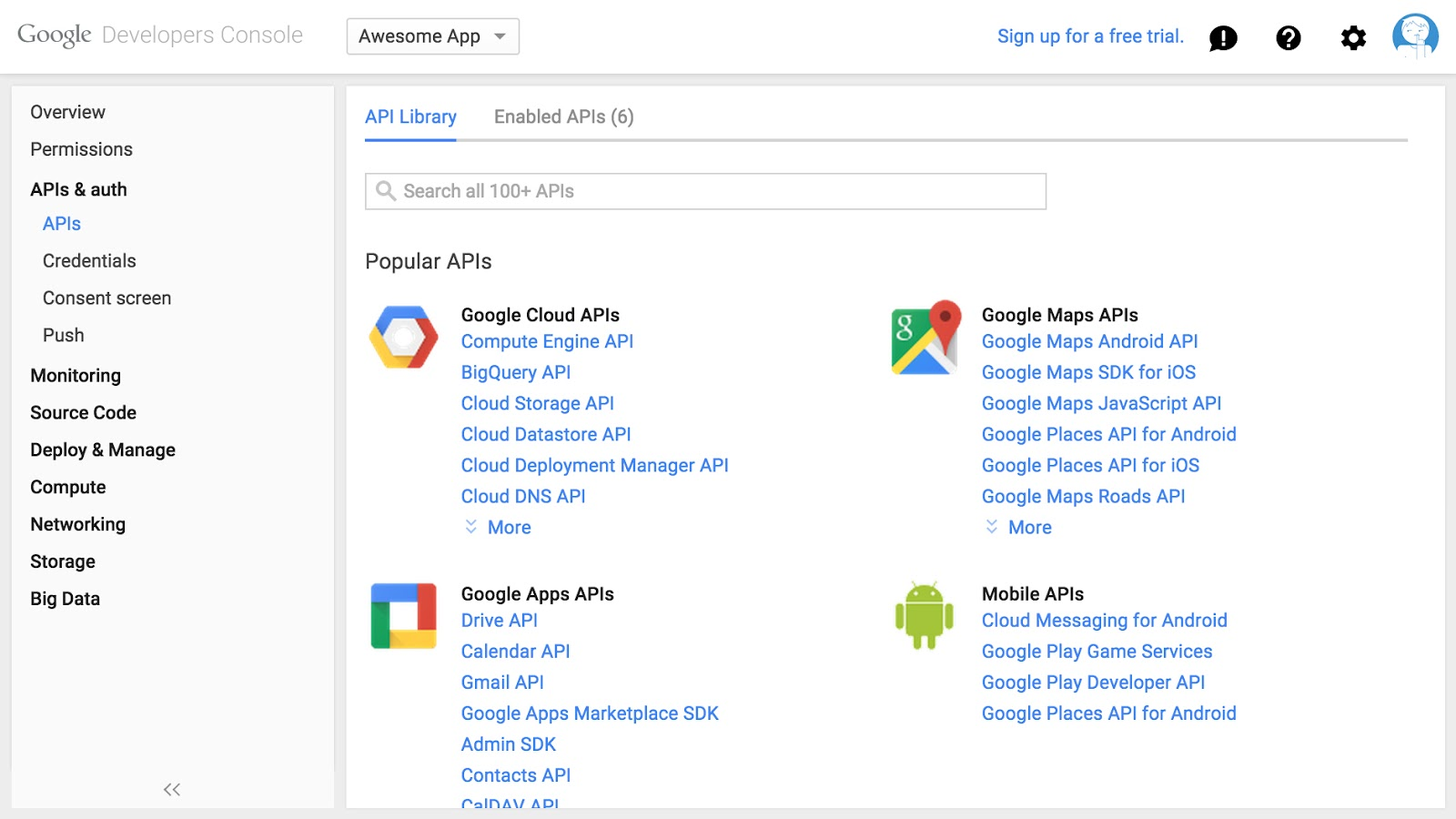Image resolution: width=1456 pixels, height=819 pixels.
Task: Open Source Code in the sidebar
Action: coord(84,413)
